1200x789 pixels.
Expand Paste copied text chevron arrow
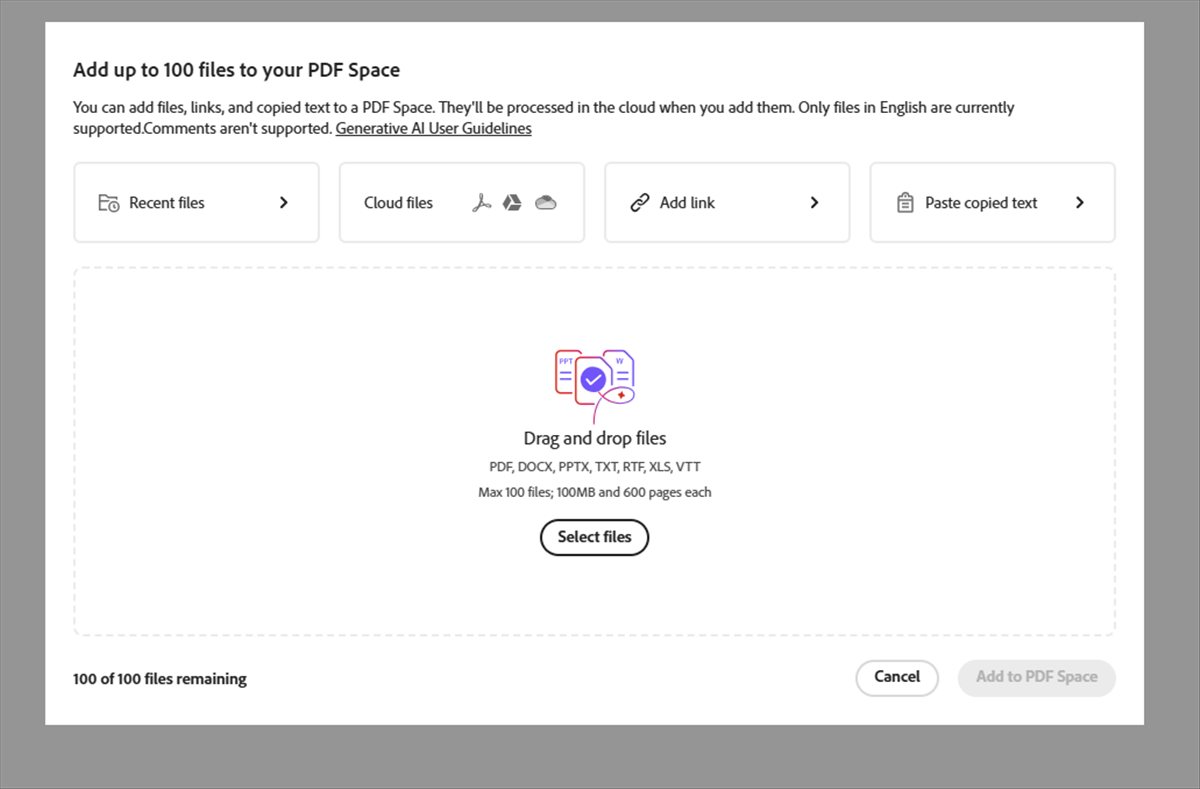point(1080,203)
